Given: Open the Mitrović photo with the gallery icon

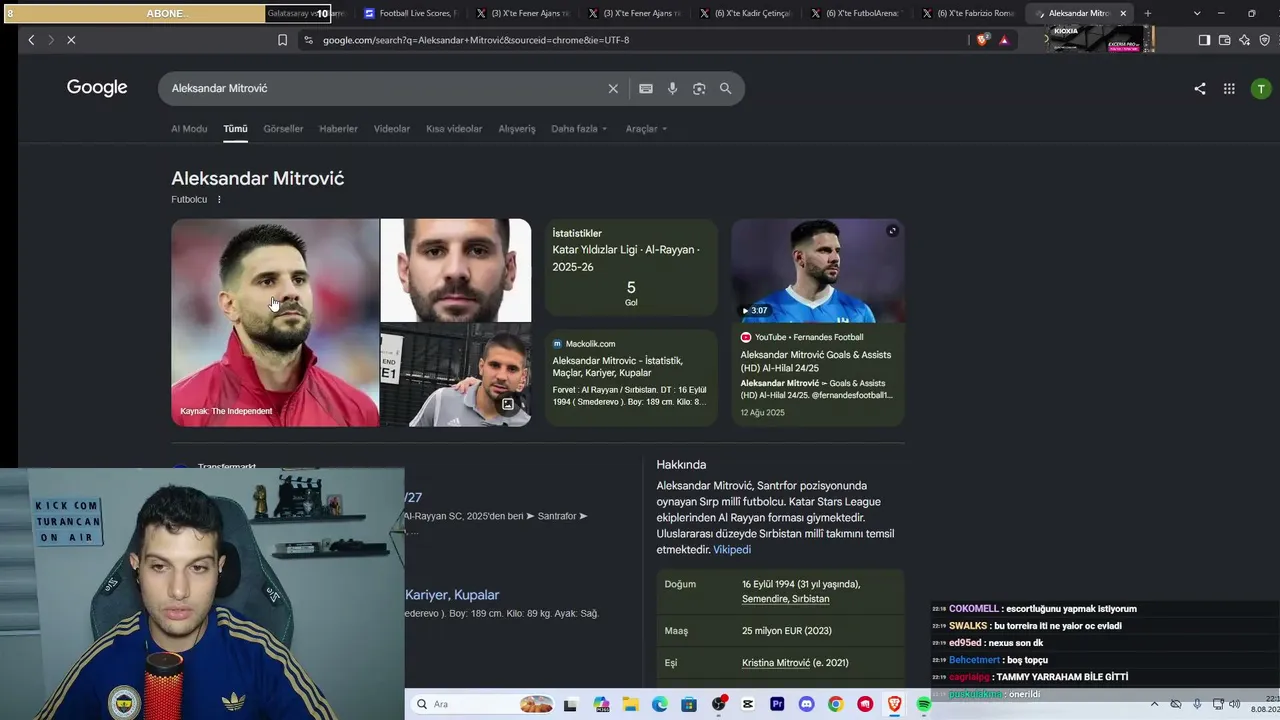Looking at the screenshot, I should tap(456, 376).
